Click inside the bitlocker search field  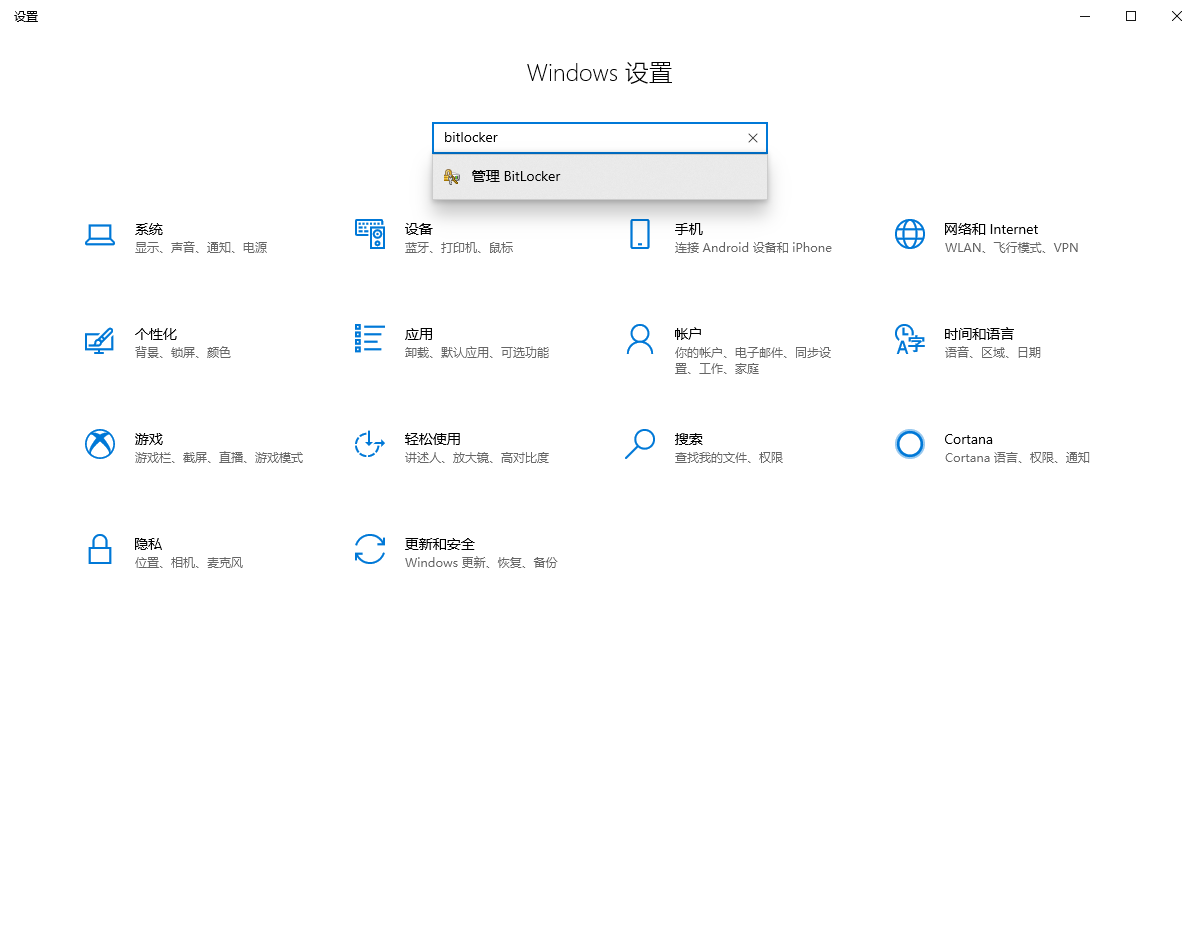tap(590, 138)
